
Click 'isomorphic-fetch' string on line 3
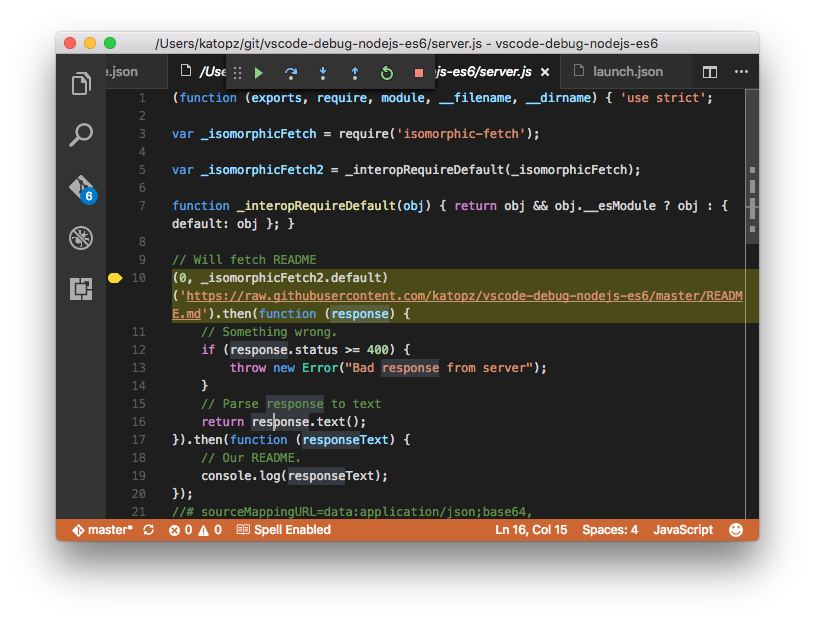point(462,134)
